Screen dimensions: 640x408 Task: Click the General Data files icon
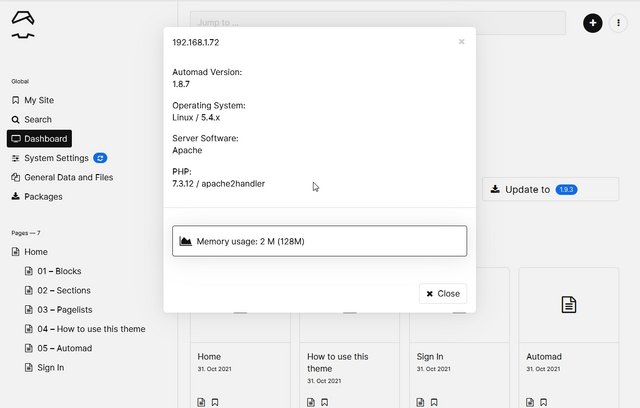[x=16, y=177]
